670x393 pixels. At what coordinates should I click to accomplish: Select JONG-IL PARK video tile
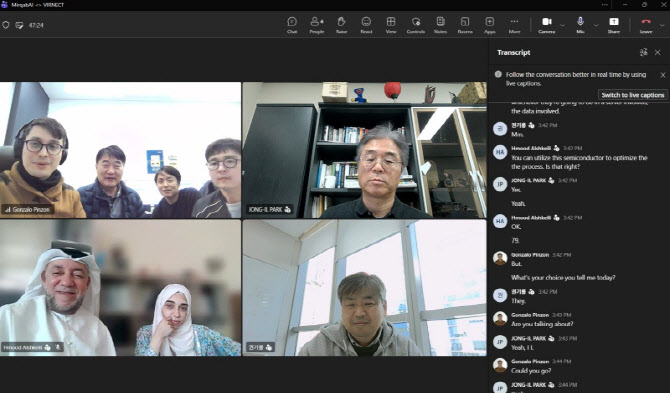pyautogui.click(x=364, y=150)
